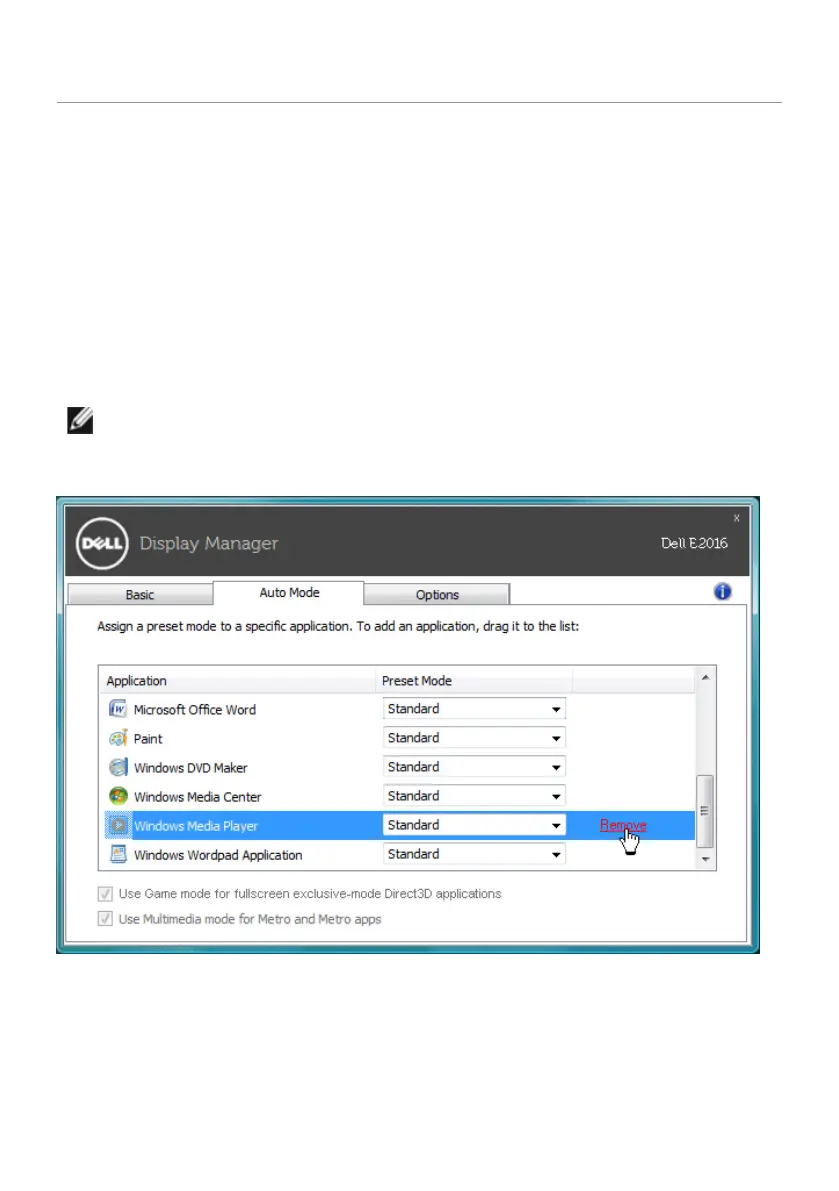Select the Microsoft Office Word row

tap(397, 709)
